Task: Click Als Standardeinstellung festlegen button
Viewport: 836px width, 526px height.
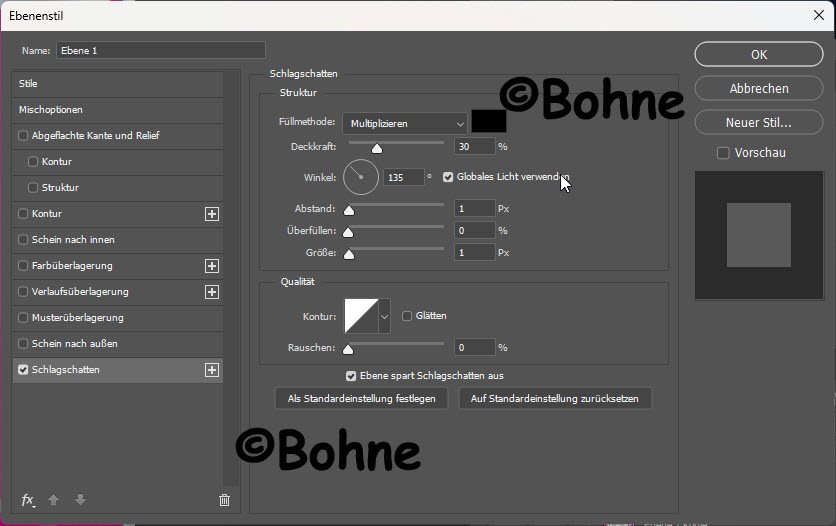Action: pyautogui.click(x=361, y=398)
